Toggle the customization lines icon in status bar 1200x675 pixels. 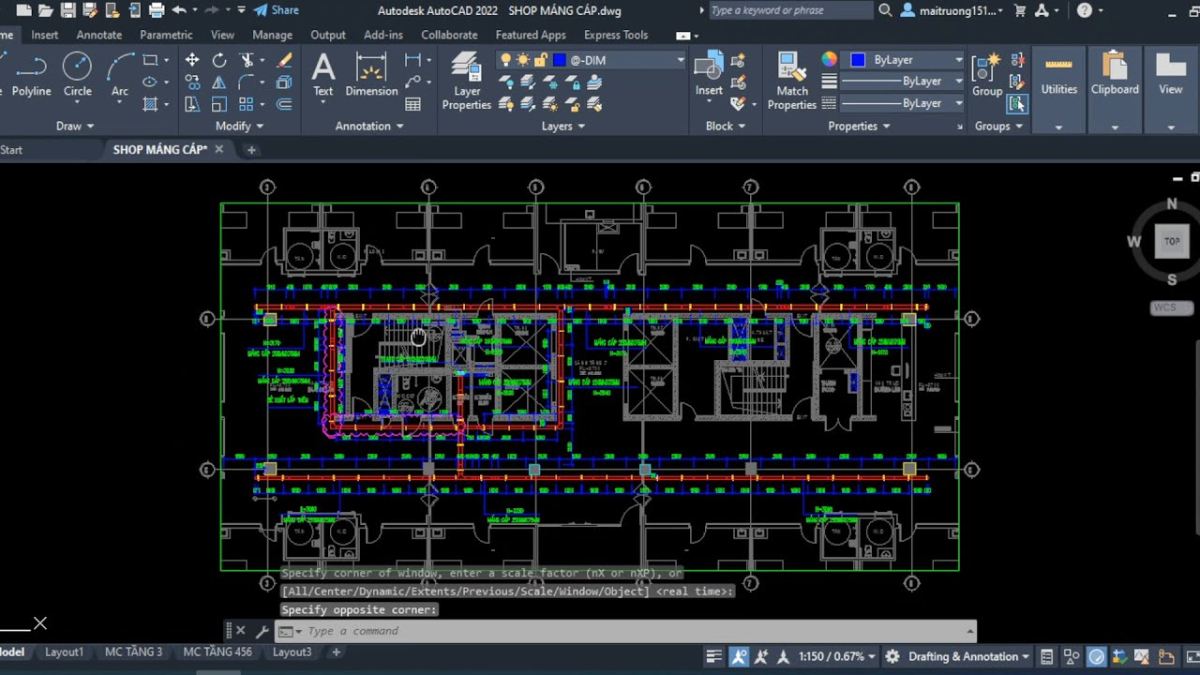pos(714,656)
